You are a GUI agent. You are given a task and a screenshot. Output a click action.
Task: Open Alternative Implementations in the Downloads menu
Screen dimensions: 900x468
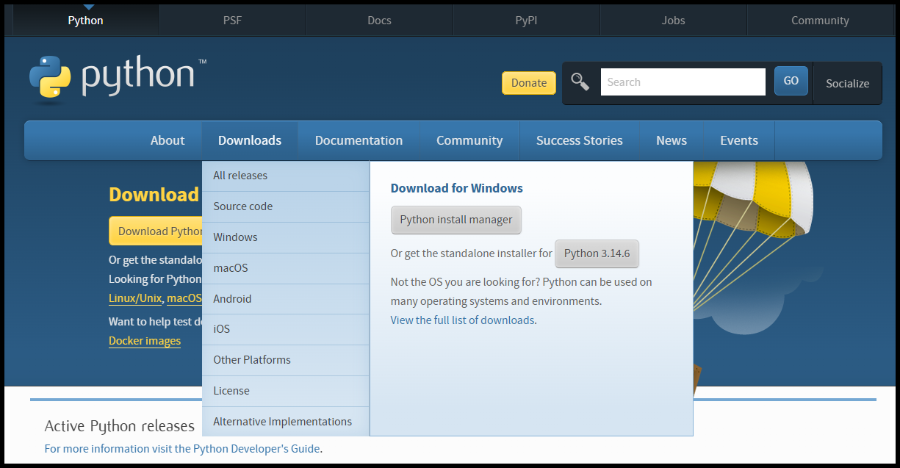coord(285,421)
